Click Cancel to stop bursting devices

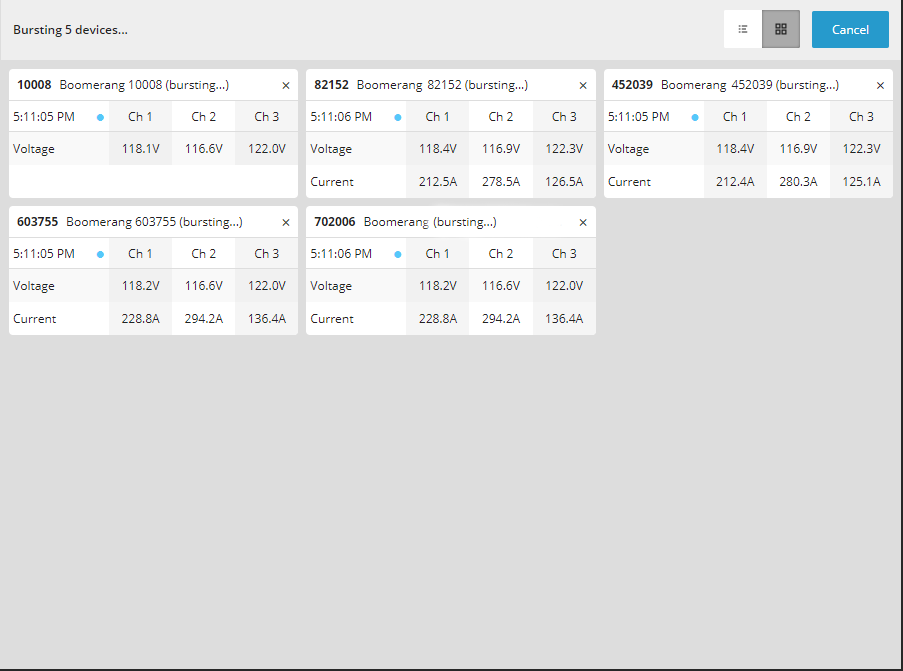[x=850, y=29]
